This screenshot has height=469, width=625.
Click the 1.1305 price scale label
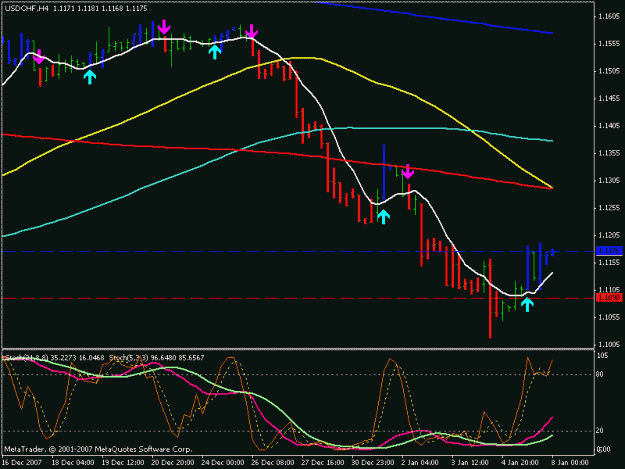click(x=609, y=181)
